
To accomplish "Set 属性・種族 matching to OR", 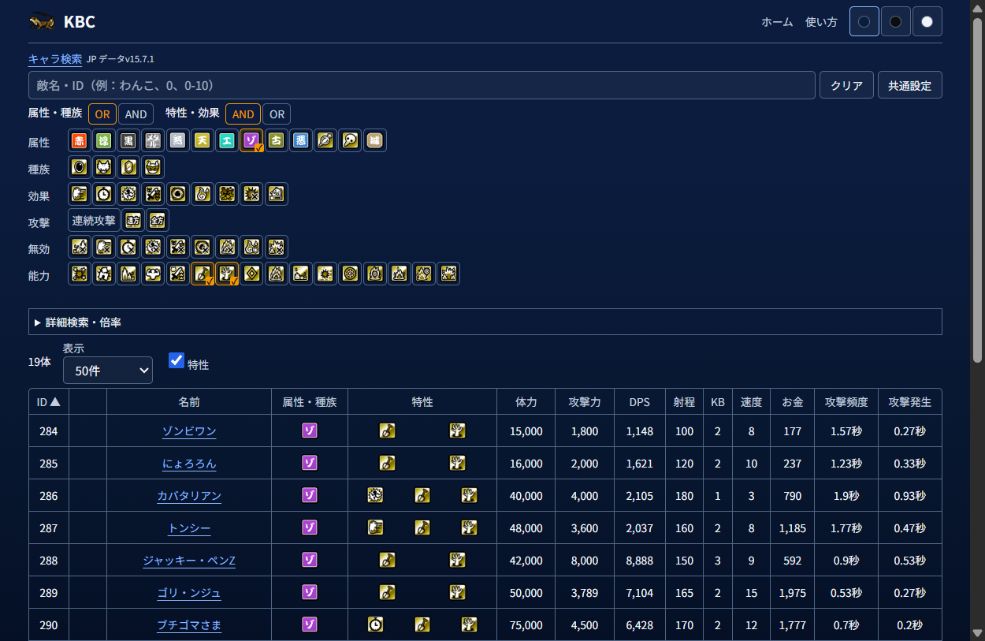I will point(102,114).
